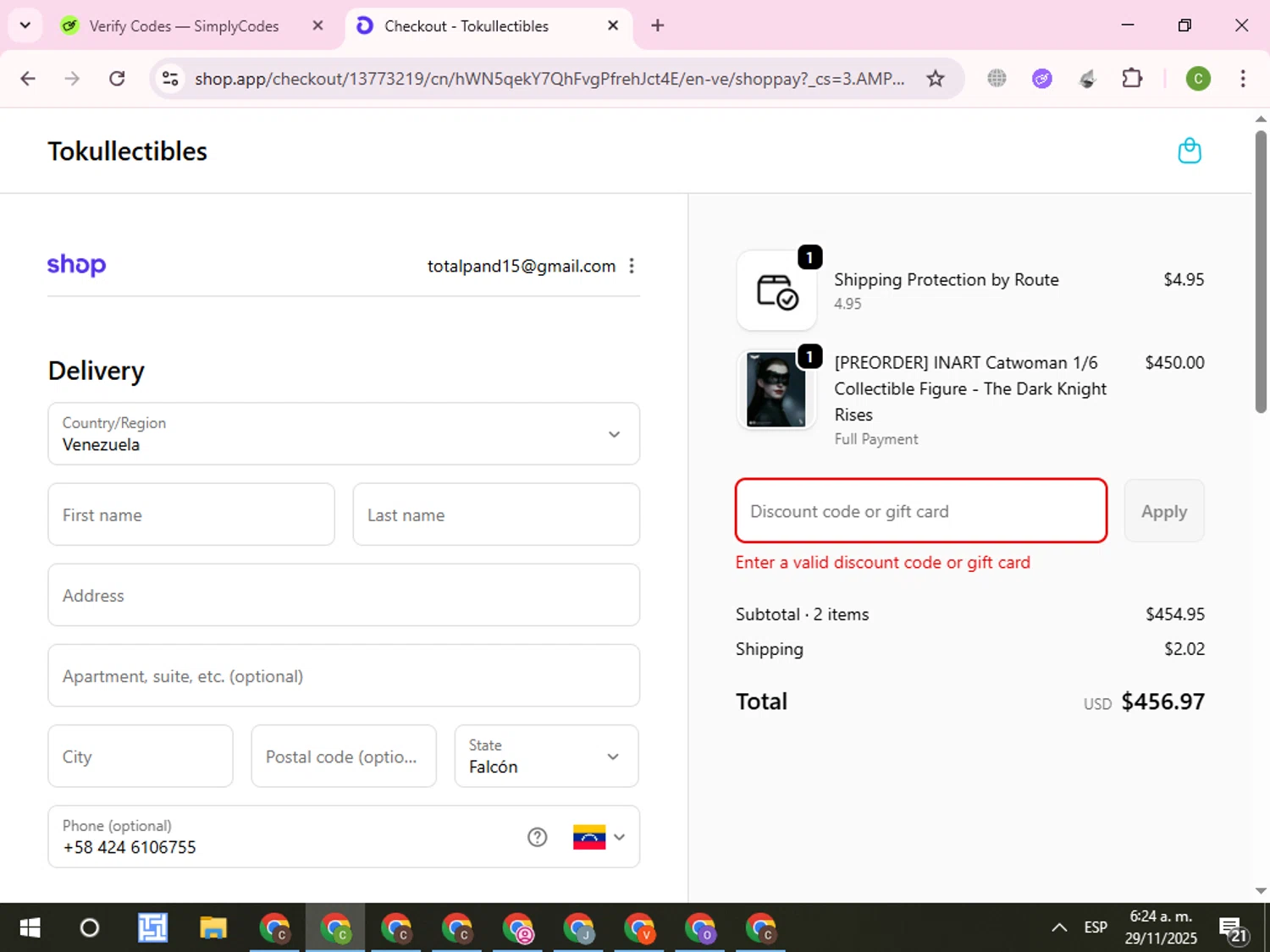Open the shopping bag cart icon
The height and width of the screenshot is (952, 1270).
click(x=1190, y=151)
